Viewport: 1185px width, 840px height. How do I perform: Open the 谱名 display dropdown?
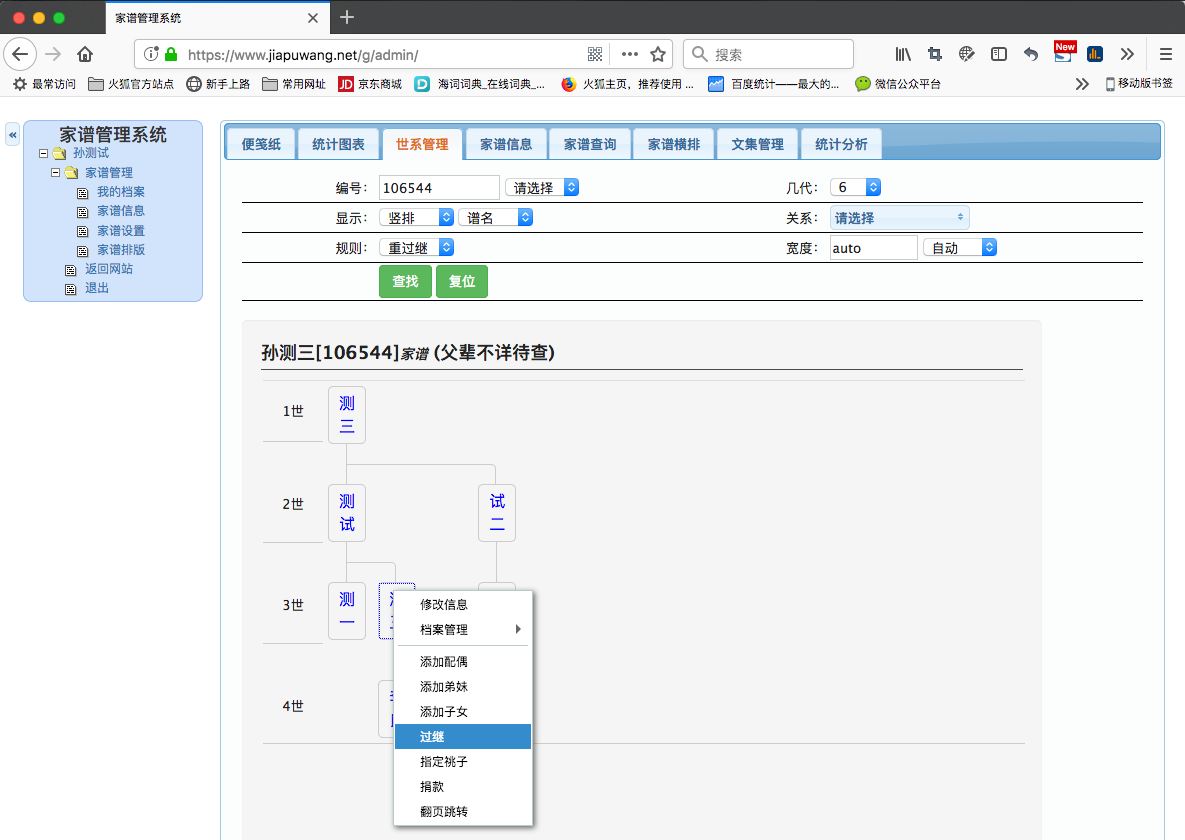(x=495, y=218)
